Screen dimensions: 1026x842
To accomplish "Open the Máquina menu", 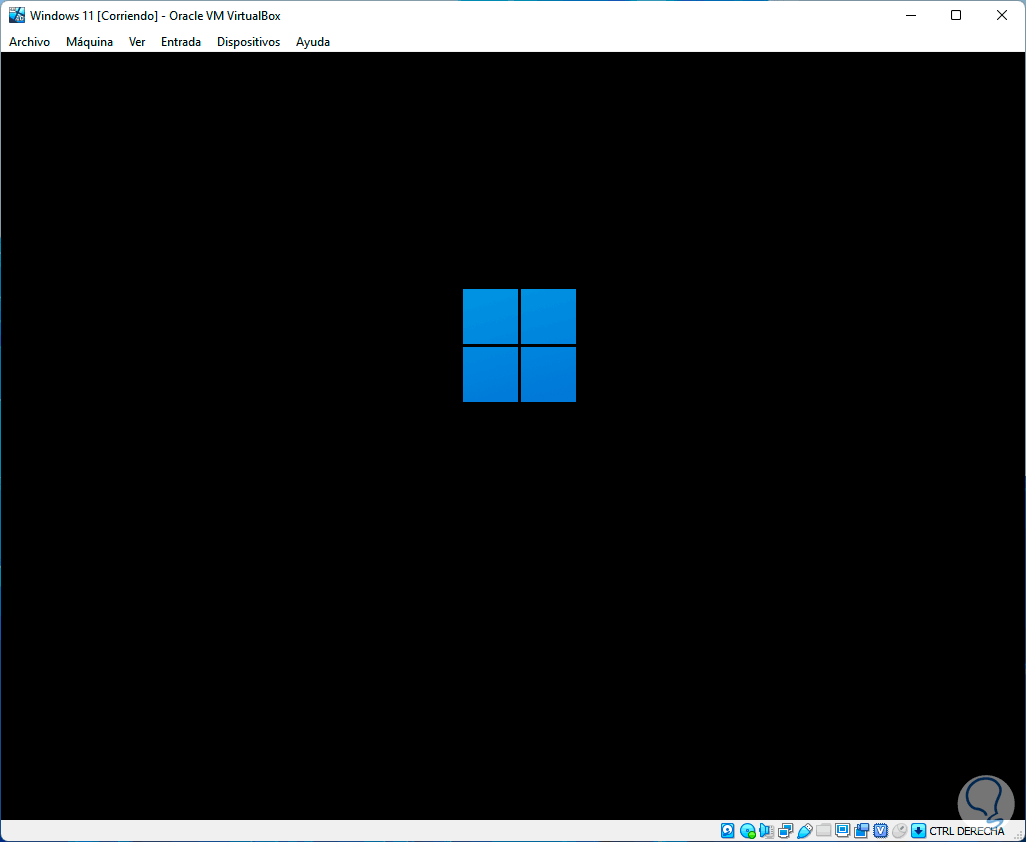I will (x=89, y=42).
